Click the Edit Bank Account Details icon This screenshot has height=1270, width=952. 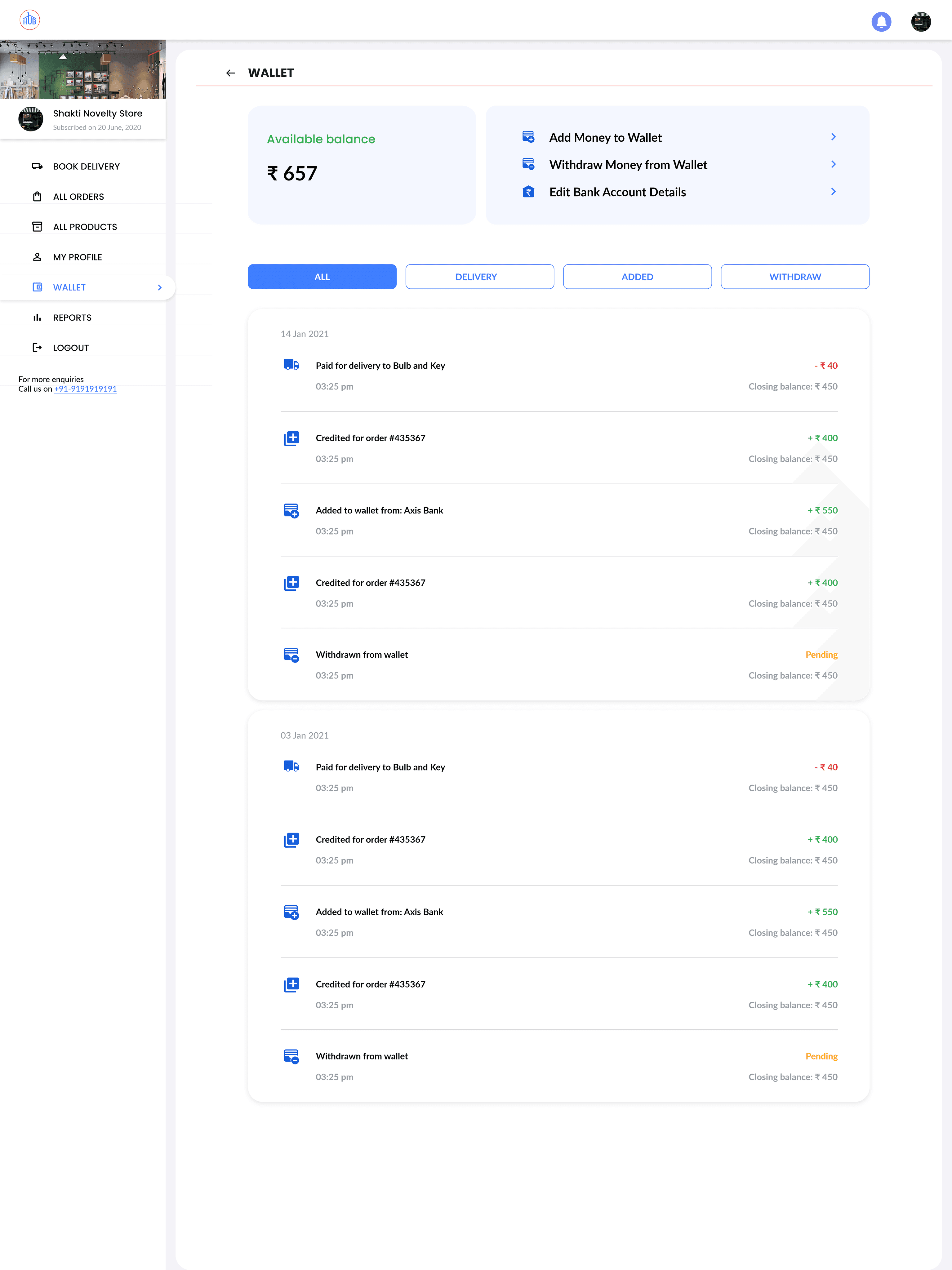point(528,192)
